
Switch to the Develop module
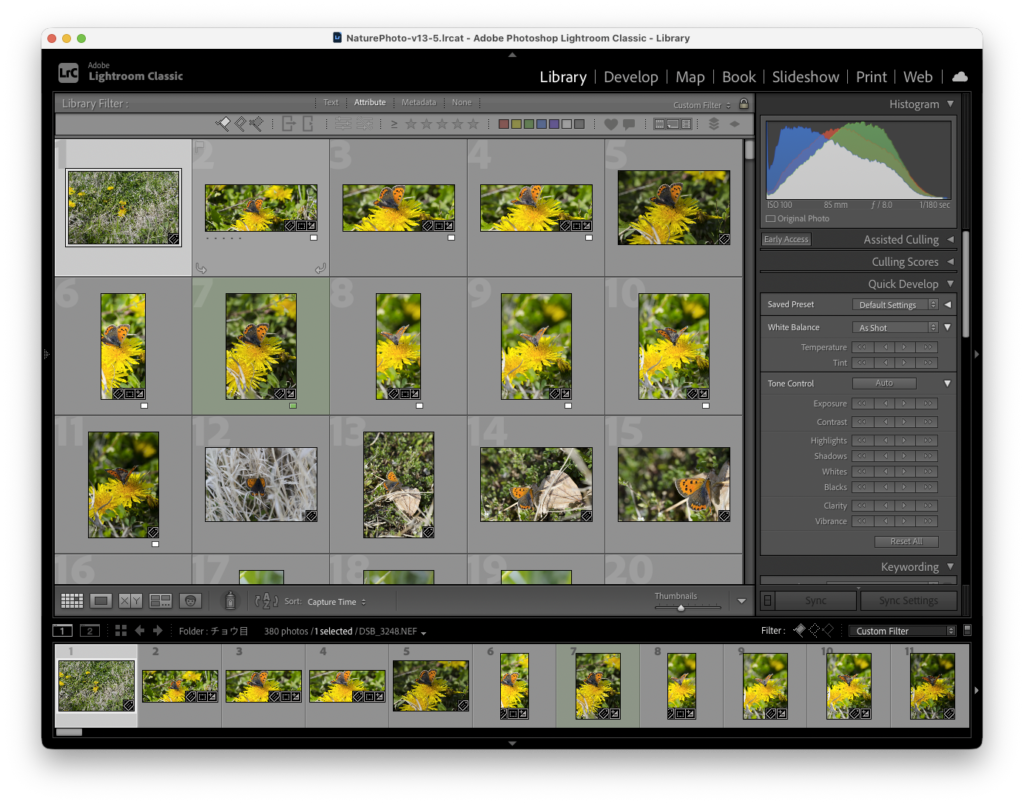coord(631,77)
